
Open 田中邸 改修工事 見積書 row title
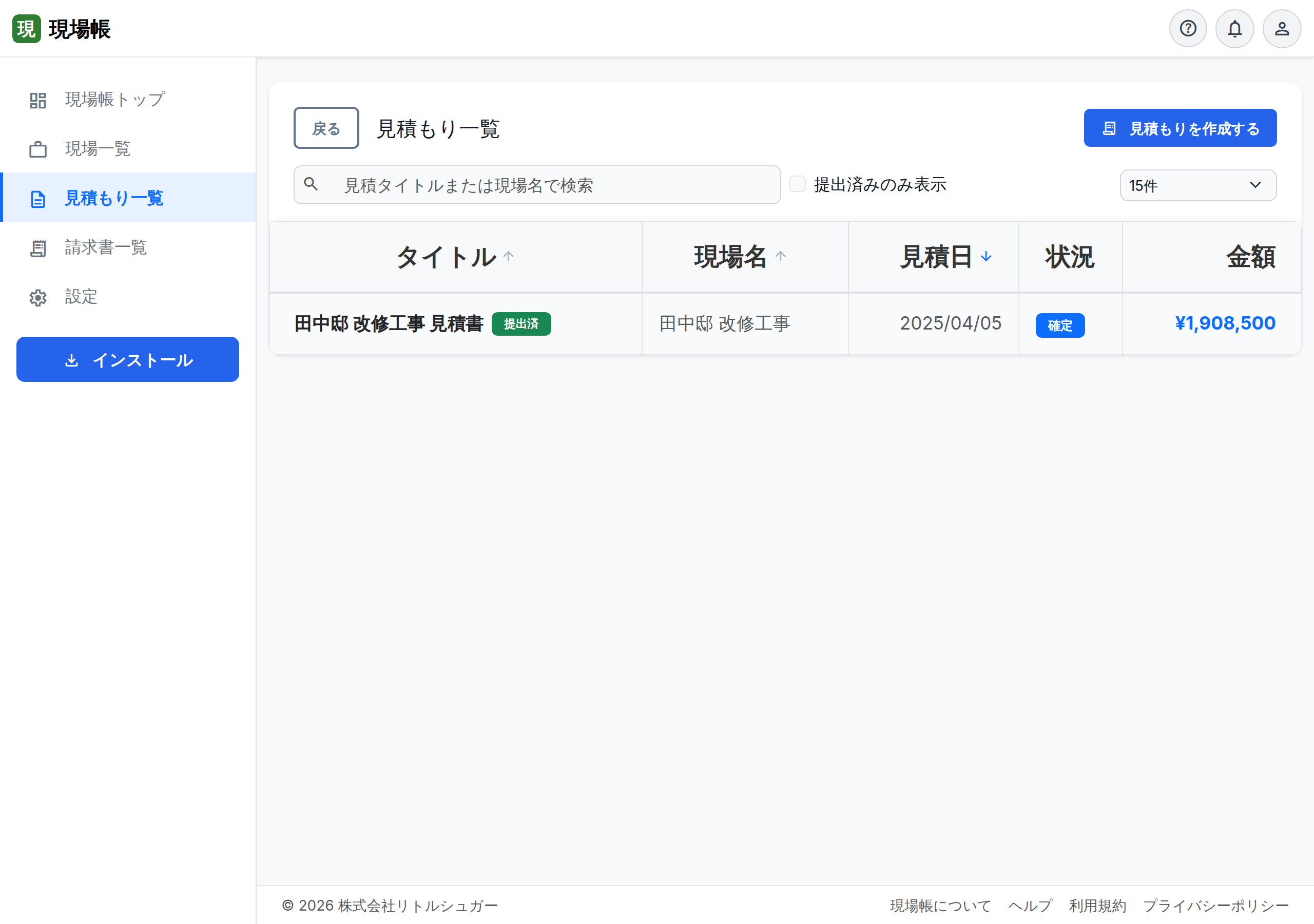coord(389,323)
